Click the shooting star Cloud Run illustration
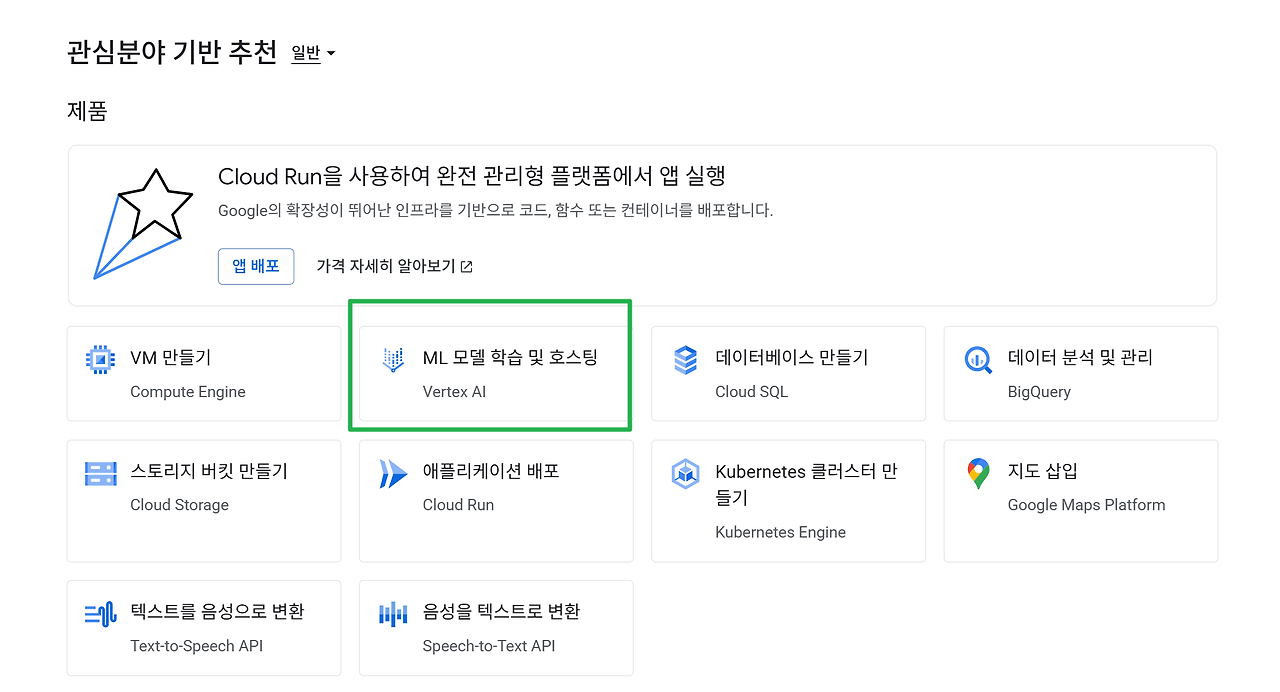The height and width of the screenshot is (692, 1280). click(x=143, y=224)
